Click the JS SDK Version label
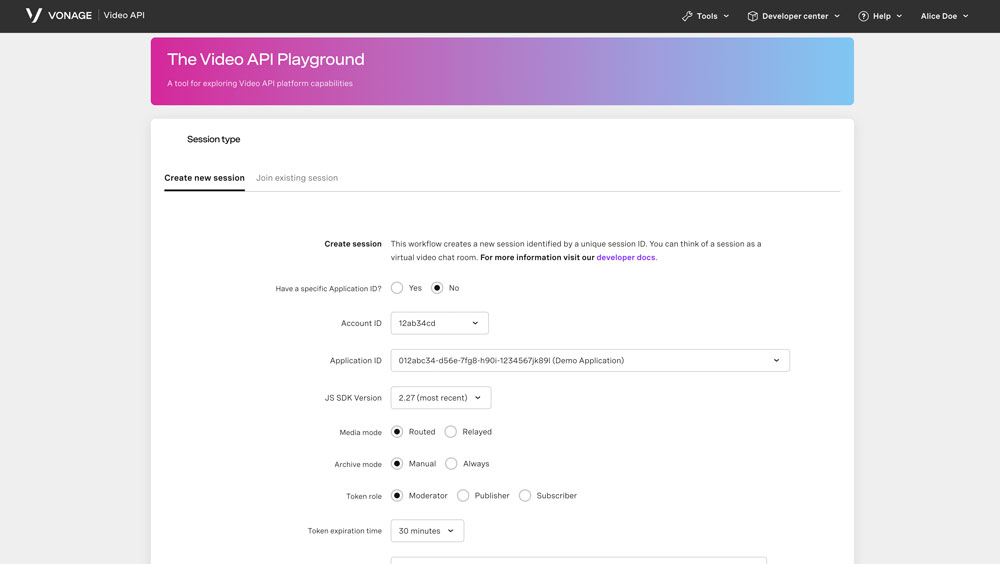Image resolution: width=1000 pixels, height=564 pixels. [x=353, y=398]
